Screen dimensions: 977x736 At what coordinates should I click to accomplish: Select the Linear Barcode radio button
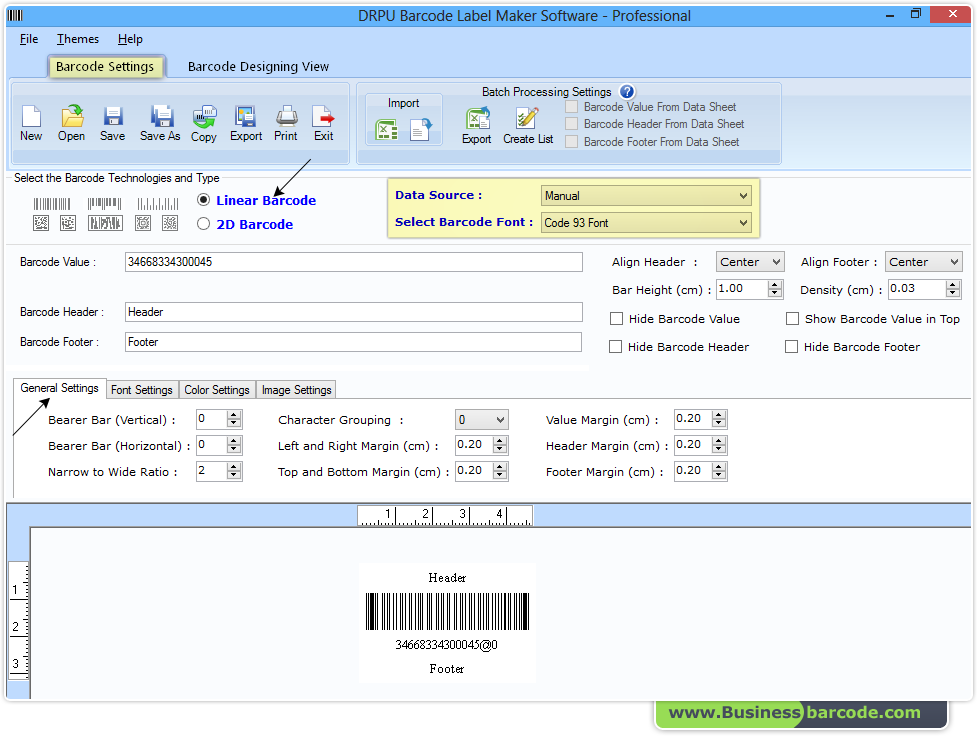[x=203, y=200]
